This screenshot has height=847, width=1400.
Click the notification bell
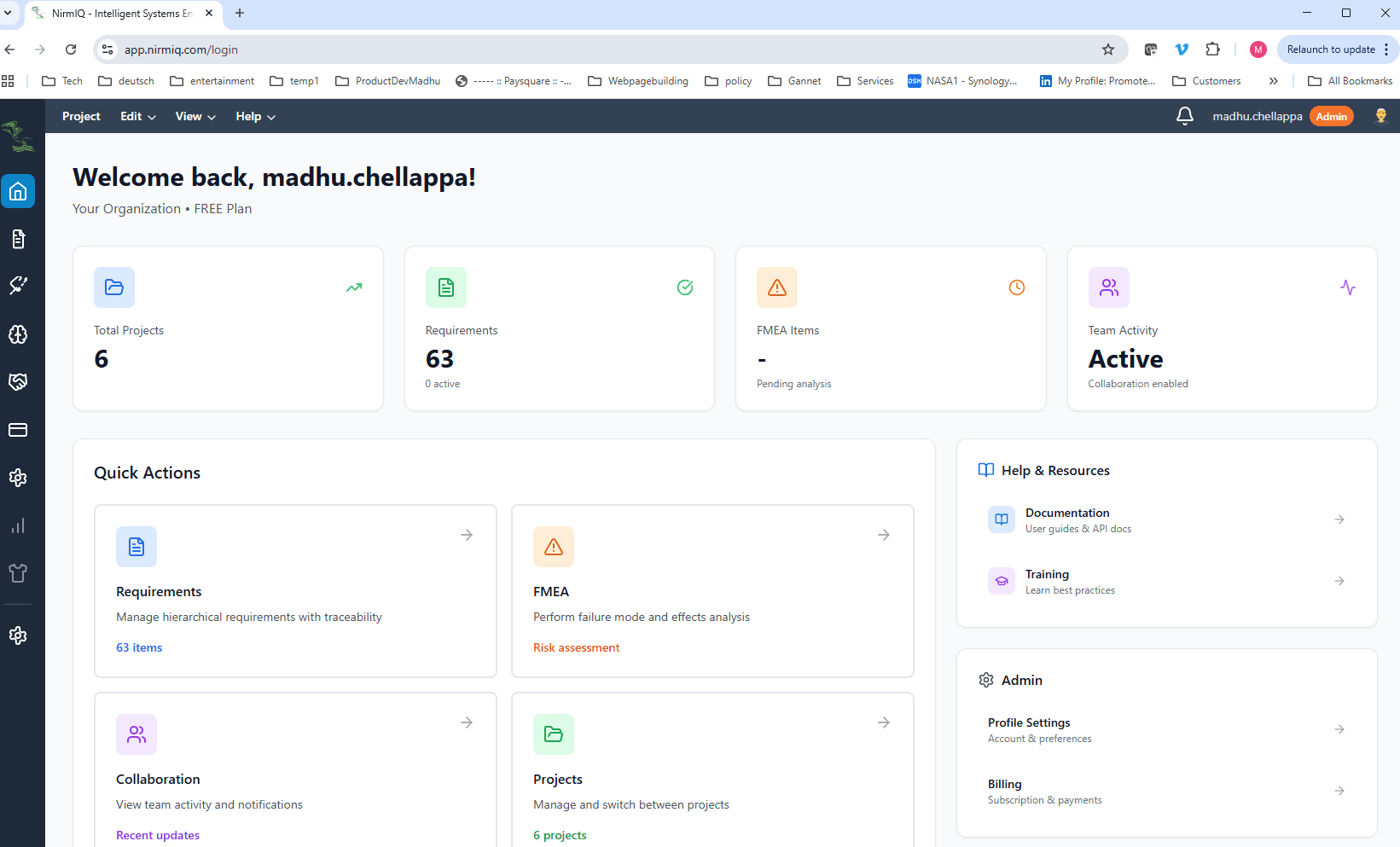tap(1184, 116)
